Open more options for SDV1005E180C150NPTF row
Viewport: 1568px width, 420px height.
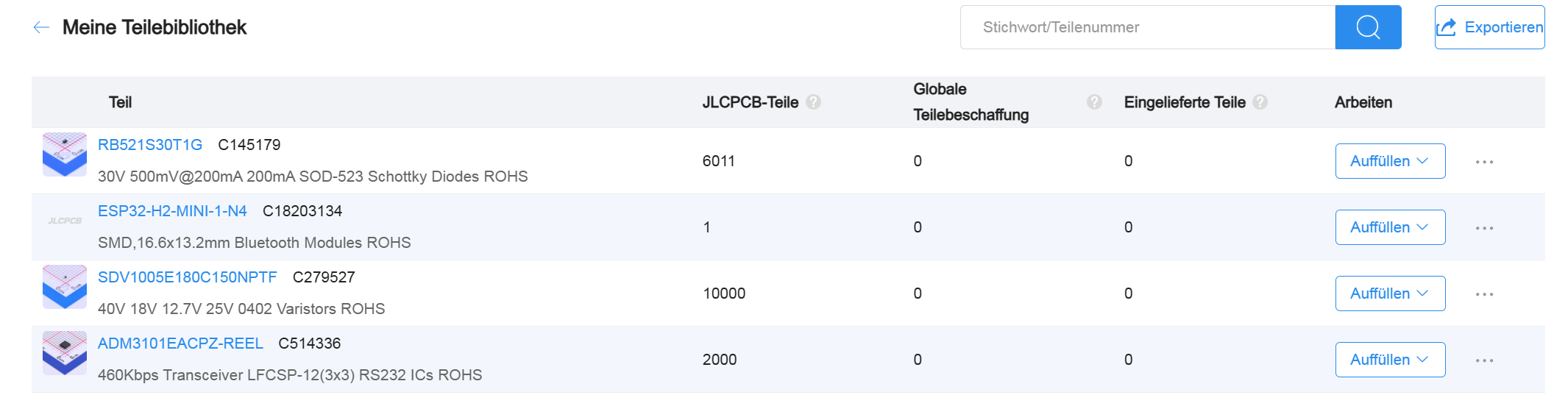coord(1484,294)
